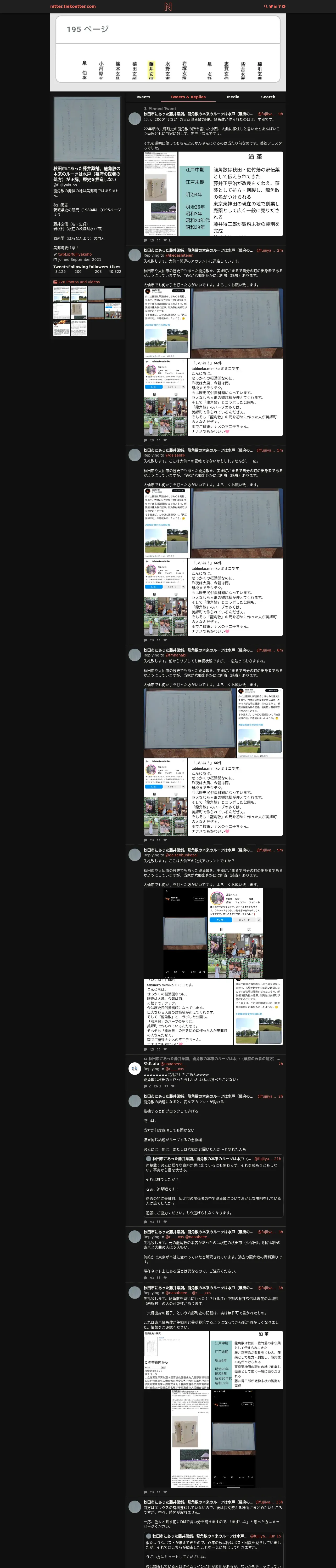The height and width of the screenshot is (1568, 336).
Task: Open the tabineko.mimiko screenshot in 2m tweet
Action: [x=165, y=397]
